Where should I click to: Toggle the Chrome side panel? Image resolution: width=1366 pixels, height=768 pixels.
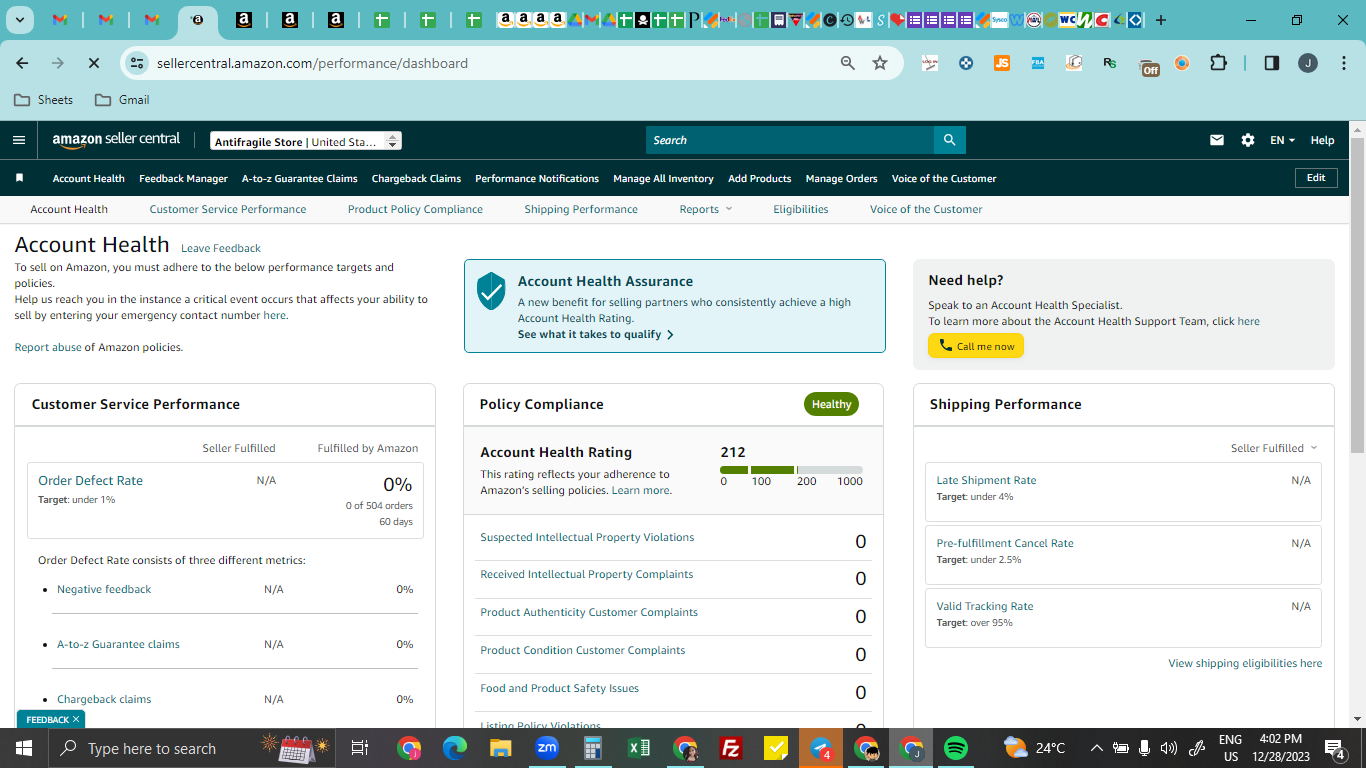point(1272,63)
